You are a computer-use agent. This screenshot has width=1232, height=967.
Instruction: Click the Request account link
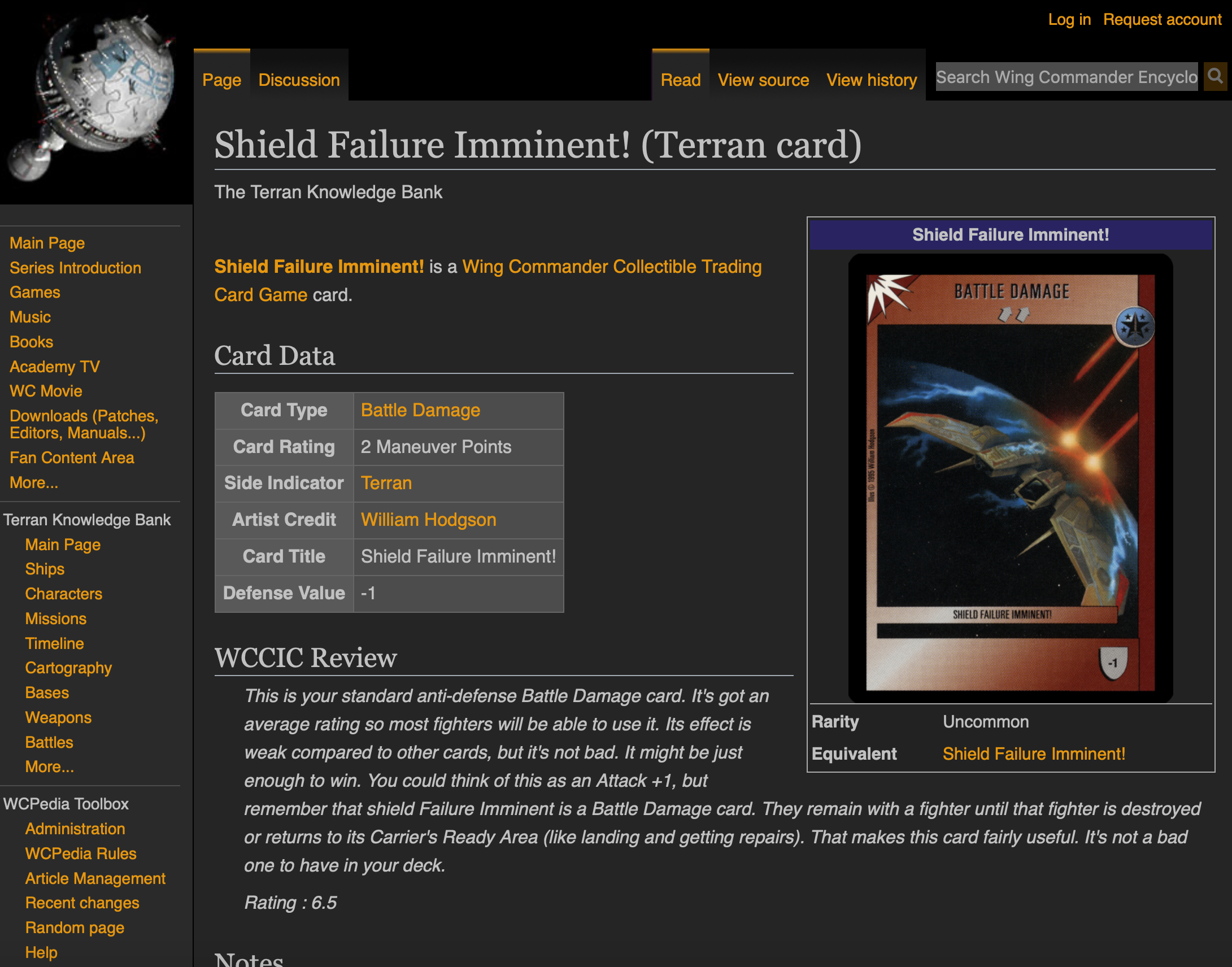click(1162, 20)
